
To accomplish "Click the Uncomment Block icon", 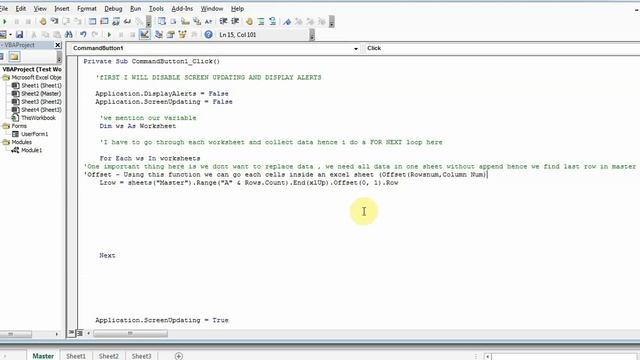I will point(272,21).
